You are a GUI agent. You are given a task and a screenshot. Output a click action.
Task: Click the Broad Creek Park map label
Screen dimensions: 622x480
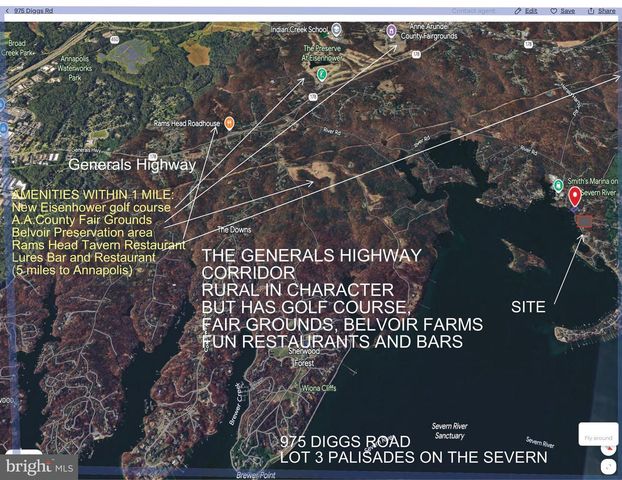tap(17, 48)
